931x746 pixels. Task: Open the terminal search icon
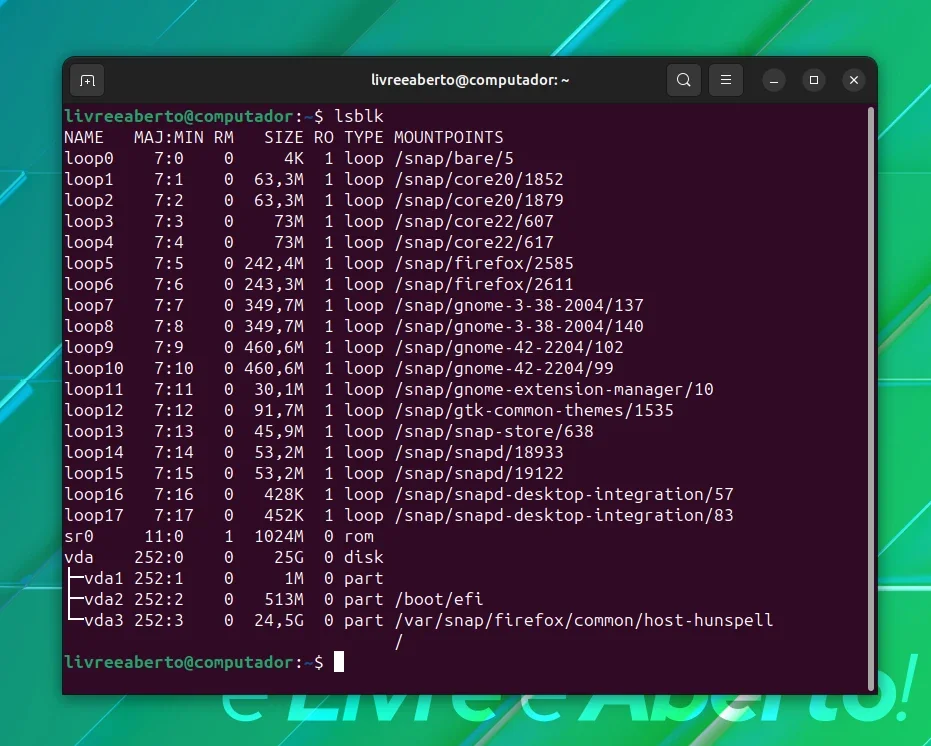coord(683,80)
